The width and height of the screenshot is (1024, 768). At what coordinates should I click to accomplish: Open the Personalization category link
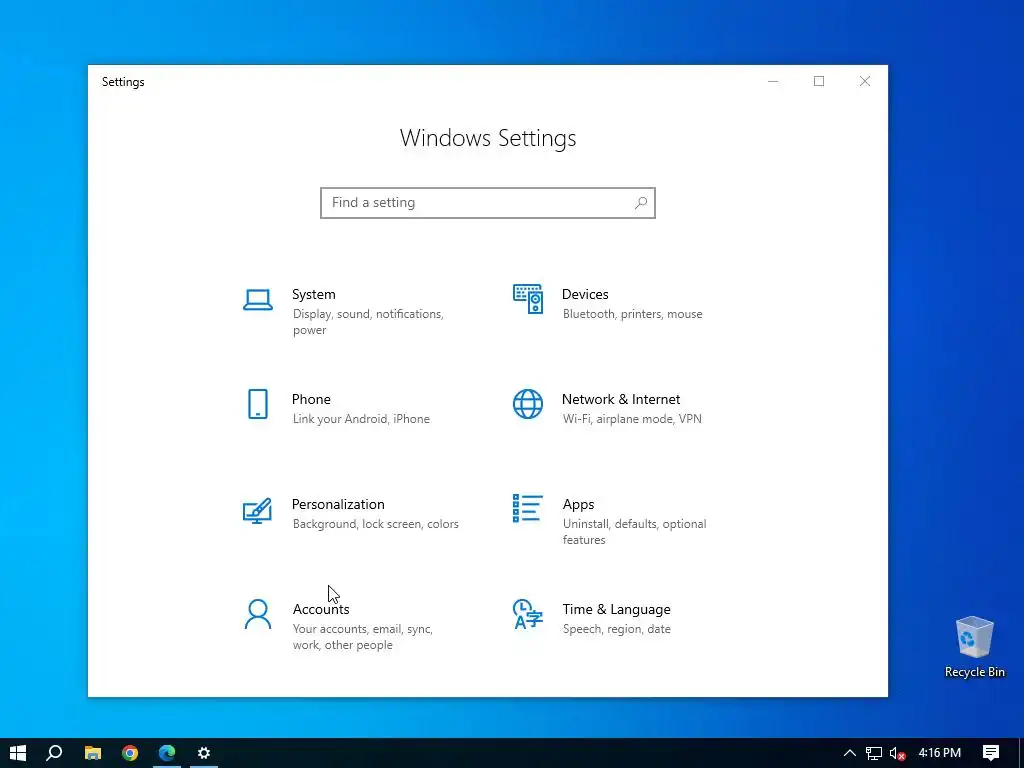coord(338,504)
